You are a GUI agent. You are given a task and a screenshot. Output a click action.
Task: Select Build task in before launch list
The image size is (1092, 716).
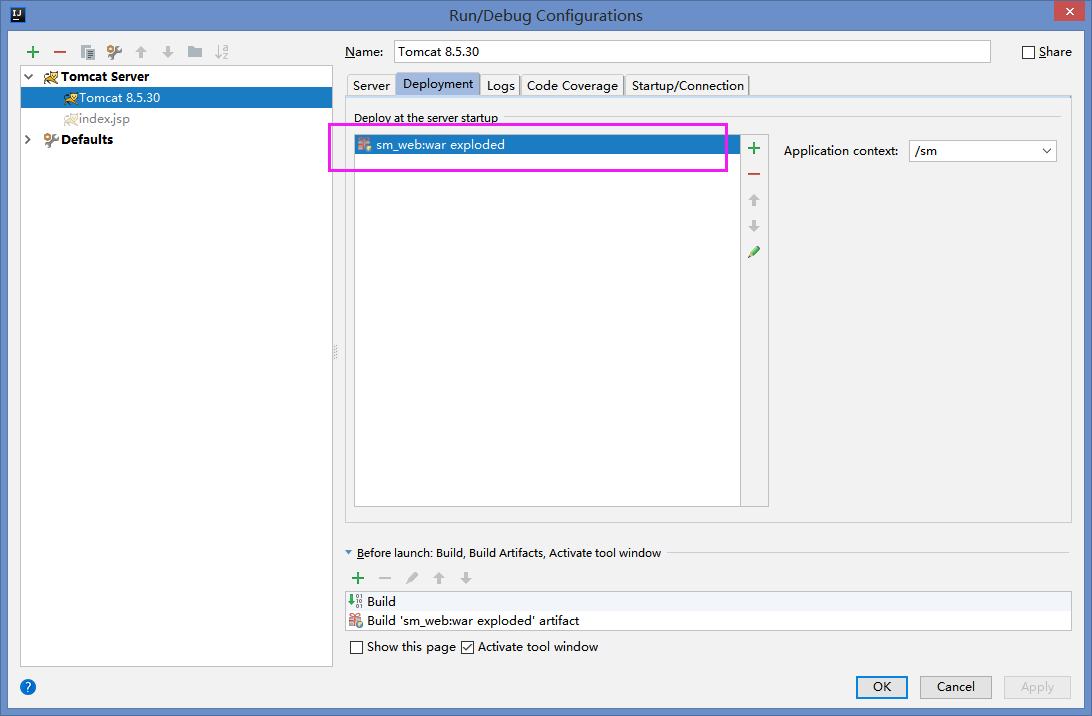pos(708,601)
